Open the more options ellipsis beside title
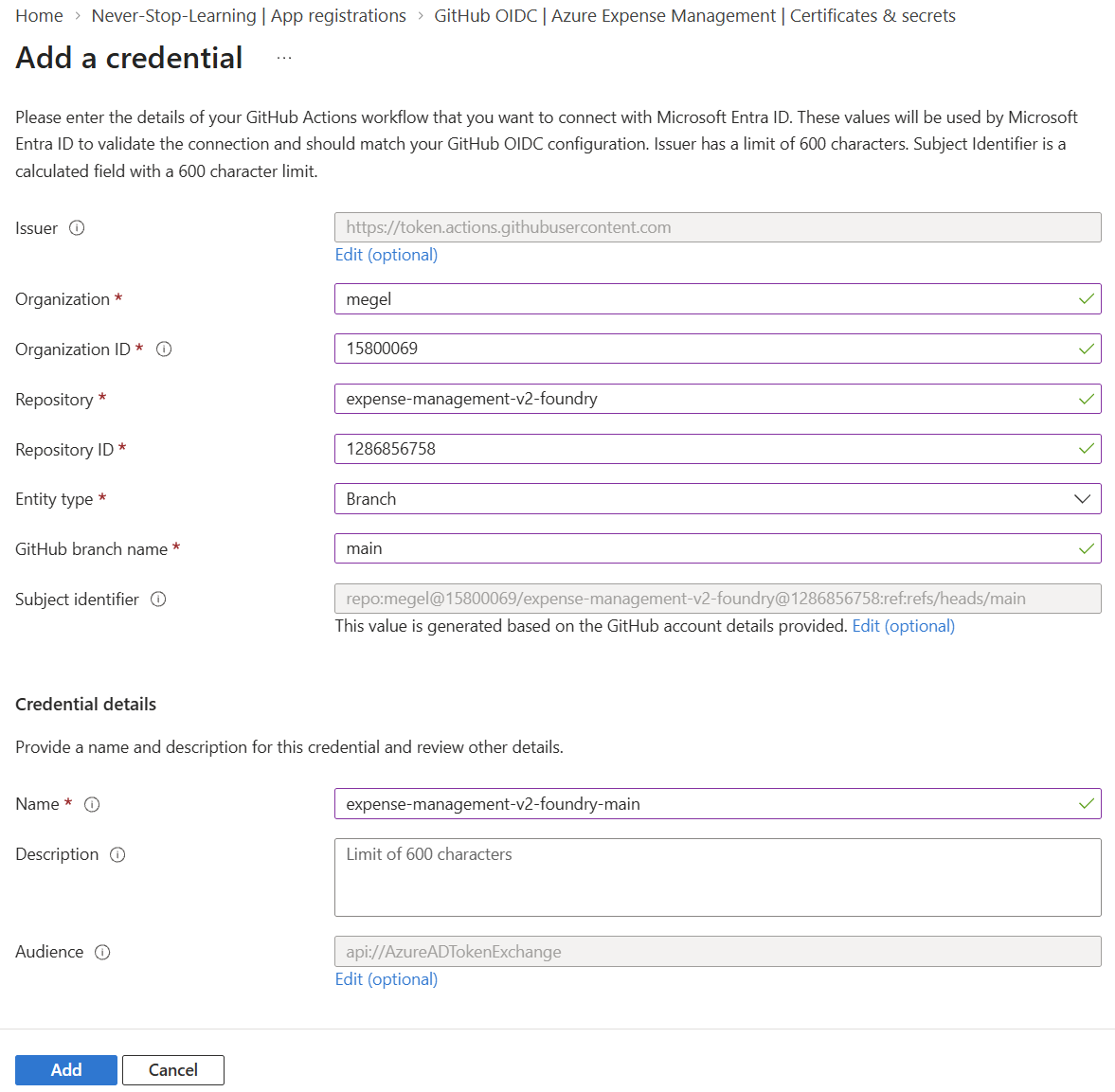 click(x=284, y=59)
